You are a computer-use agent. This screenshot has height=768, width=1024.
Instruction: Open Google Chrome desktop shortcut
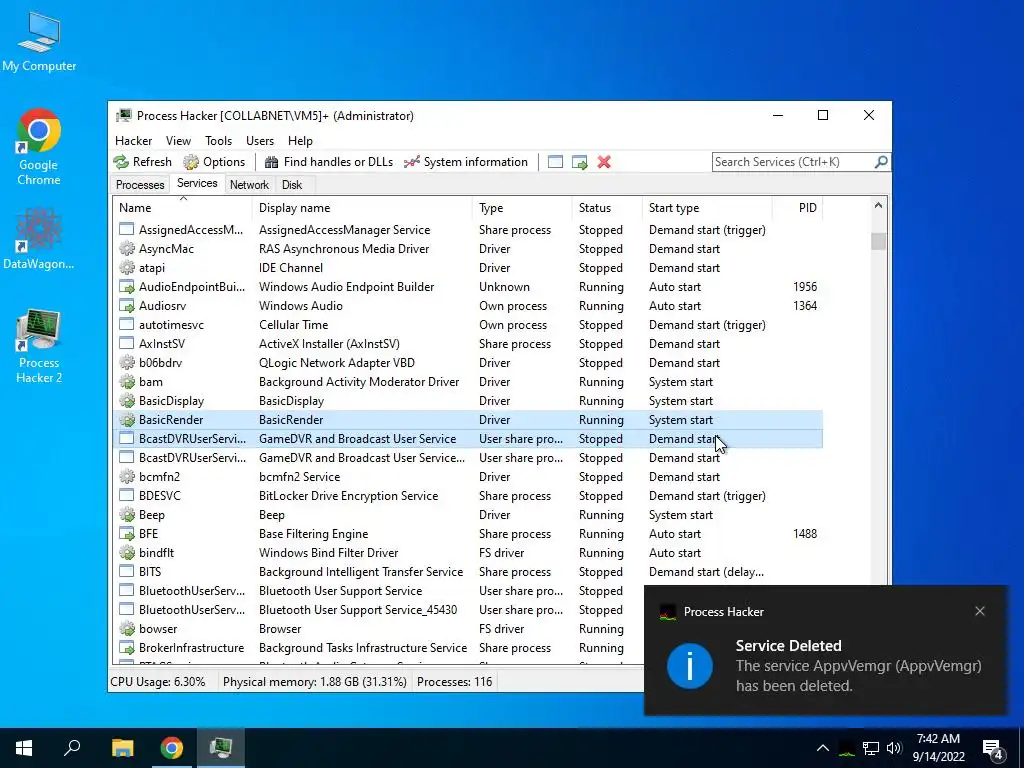(x=39, y=146)
